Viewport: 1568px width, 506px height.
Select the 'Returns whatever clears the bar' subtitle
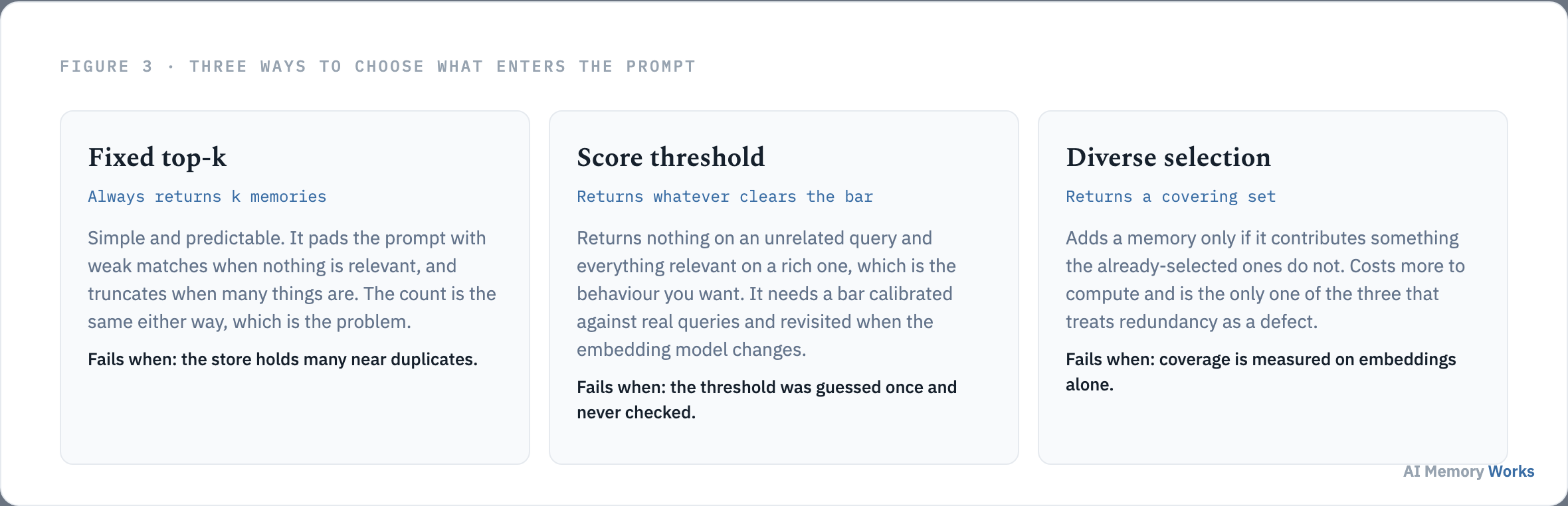coord(725,197)
